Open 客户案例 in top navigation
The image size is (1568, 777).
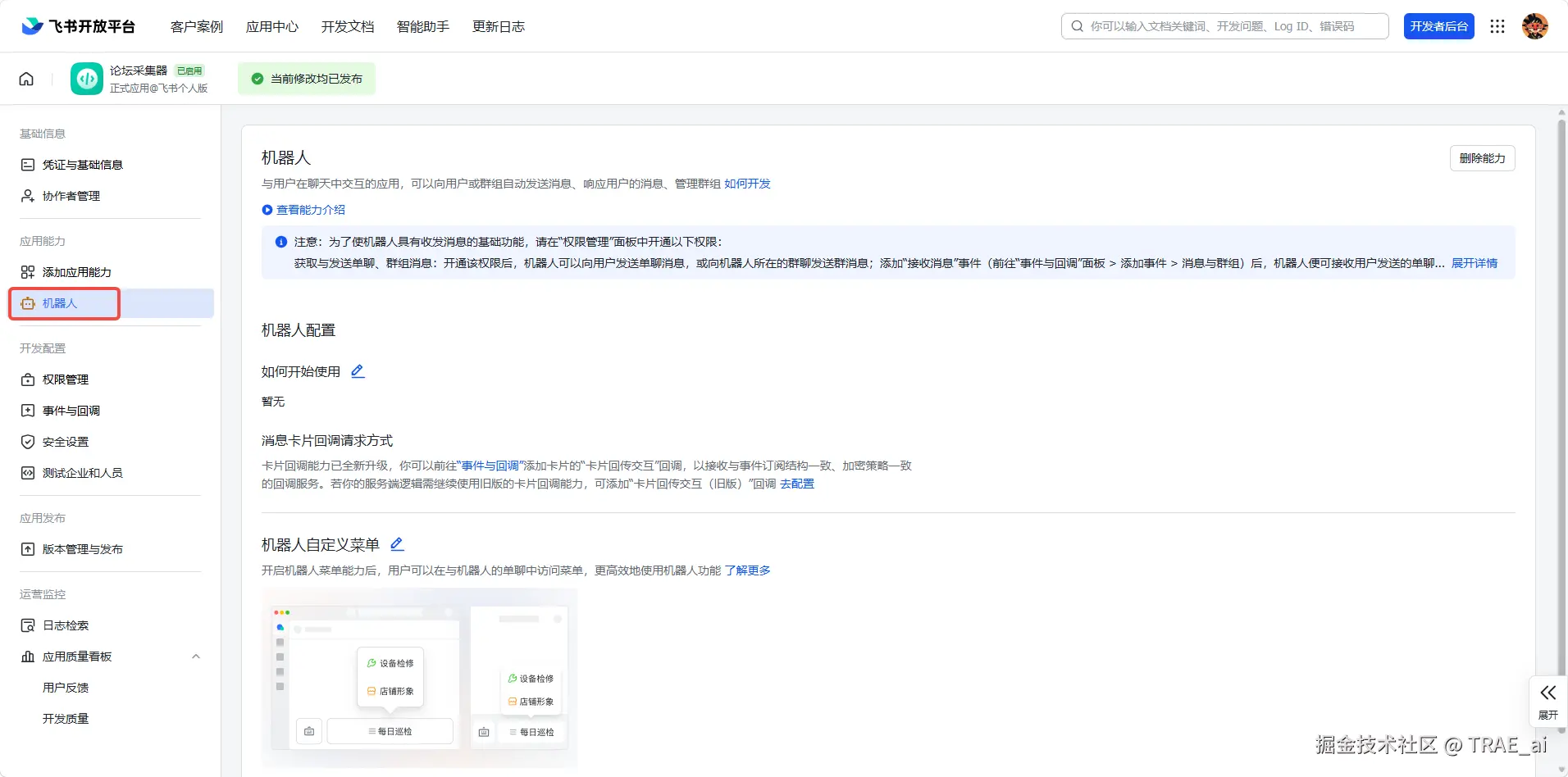click(x=197, y=26)
